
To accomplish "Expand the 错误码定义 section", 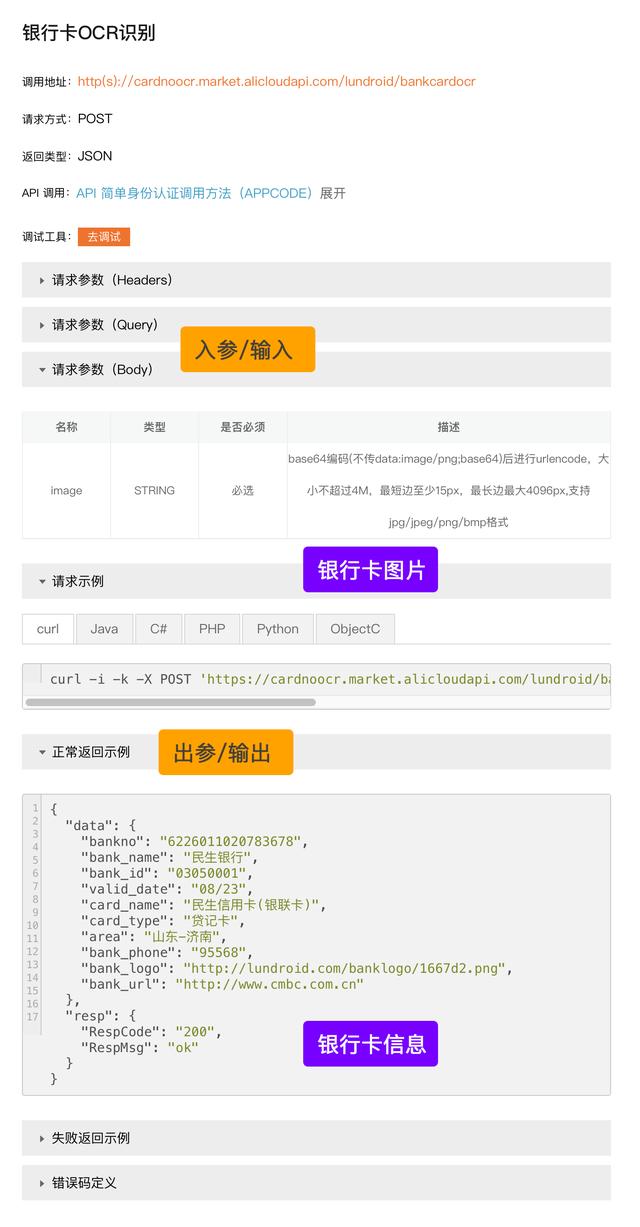I will 84,1182.
